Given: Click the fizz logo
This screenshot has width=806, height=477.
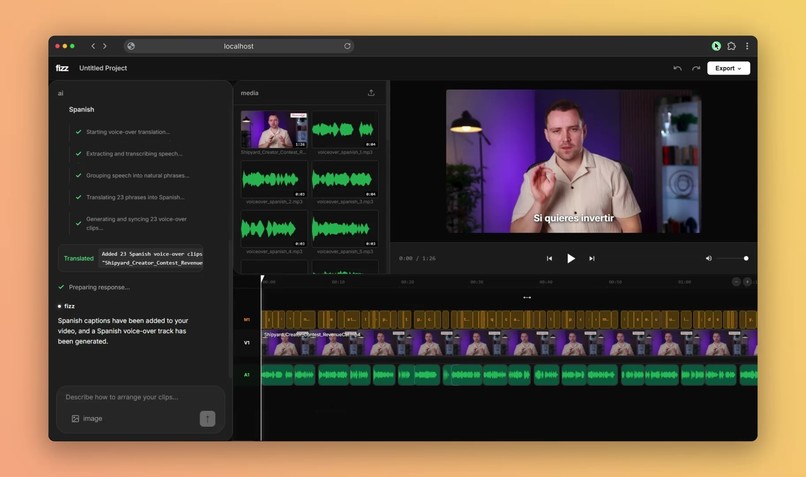Looking at the screenshot, I should (x=62, y=68).
